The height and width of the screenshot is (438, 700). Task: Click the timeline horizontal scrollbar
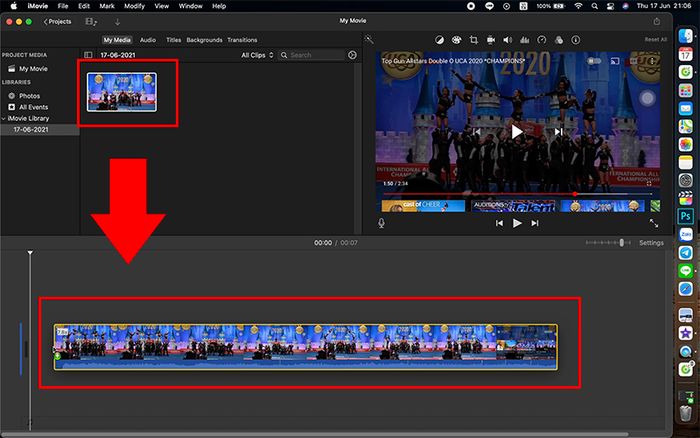pyautogui.click(x=314, y=434)
